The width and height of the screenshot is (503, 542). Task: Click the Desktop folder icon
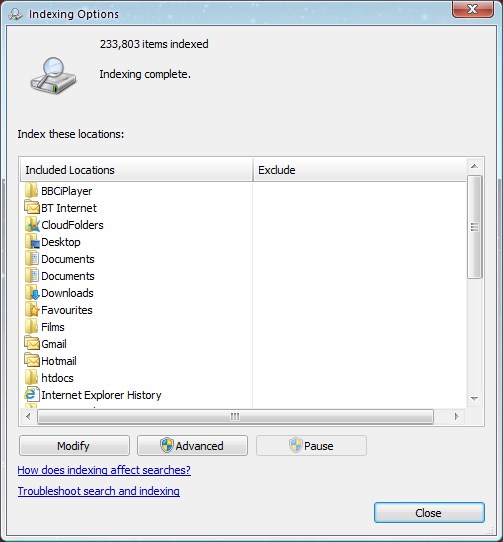point(32,242)
